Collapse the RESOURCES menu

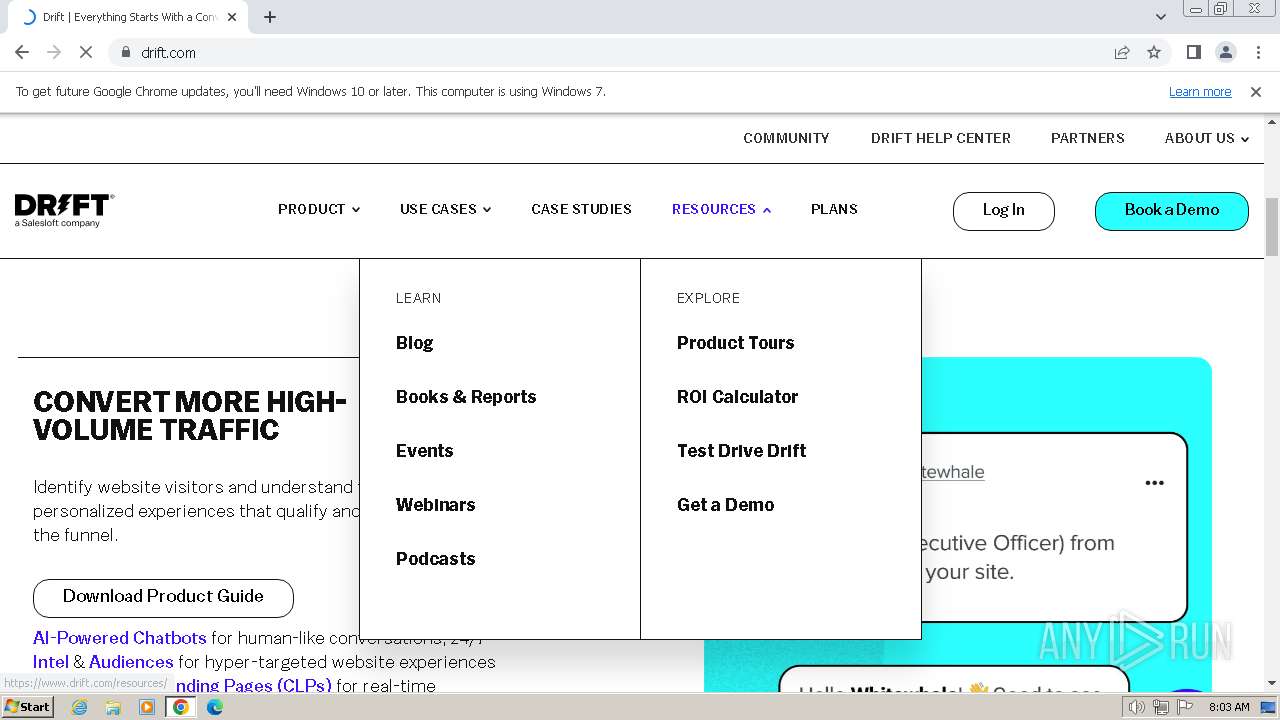point(721,209)
